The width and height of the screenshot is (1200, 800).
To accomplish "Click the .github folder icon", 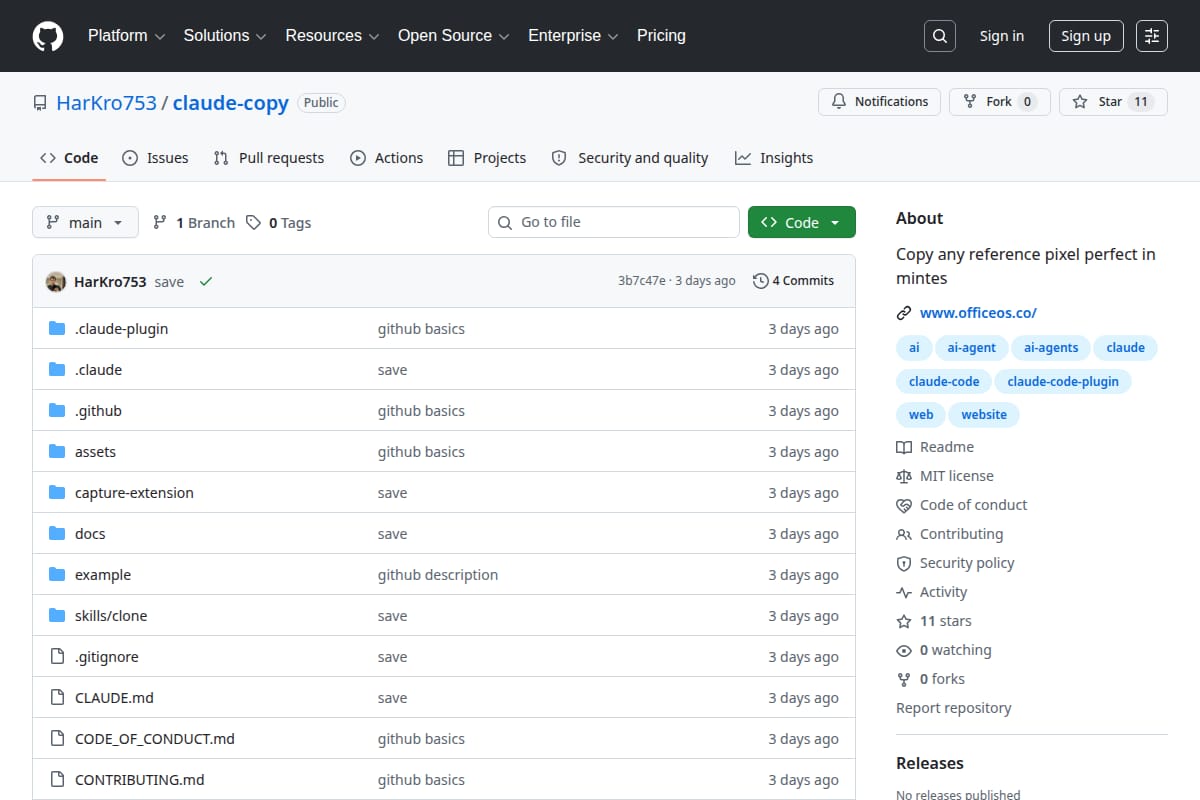I will point(57,411).
